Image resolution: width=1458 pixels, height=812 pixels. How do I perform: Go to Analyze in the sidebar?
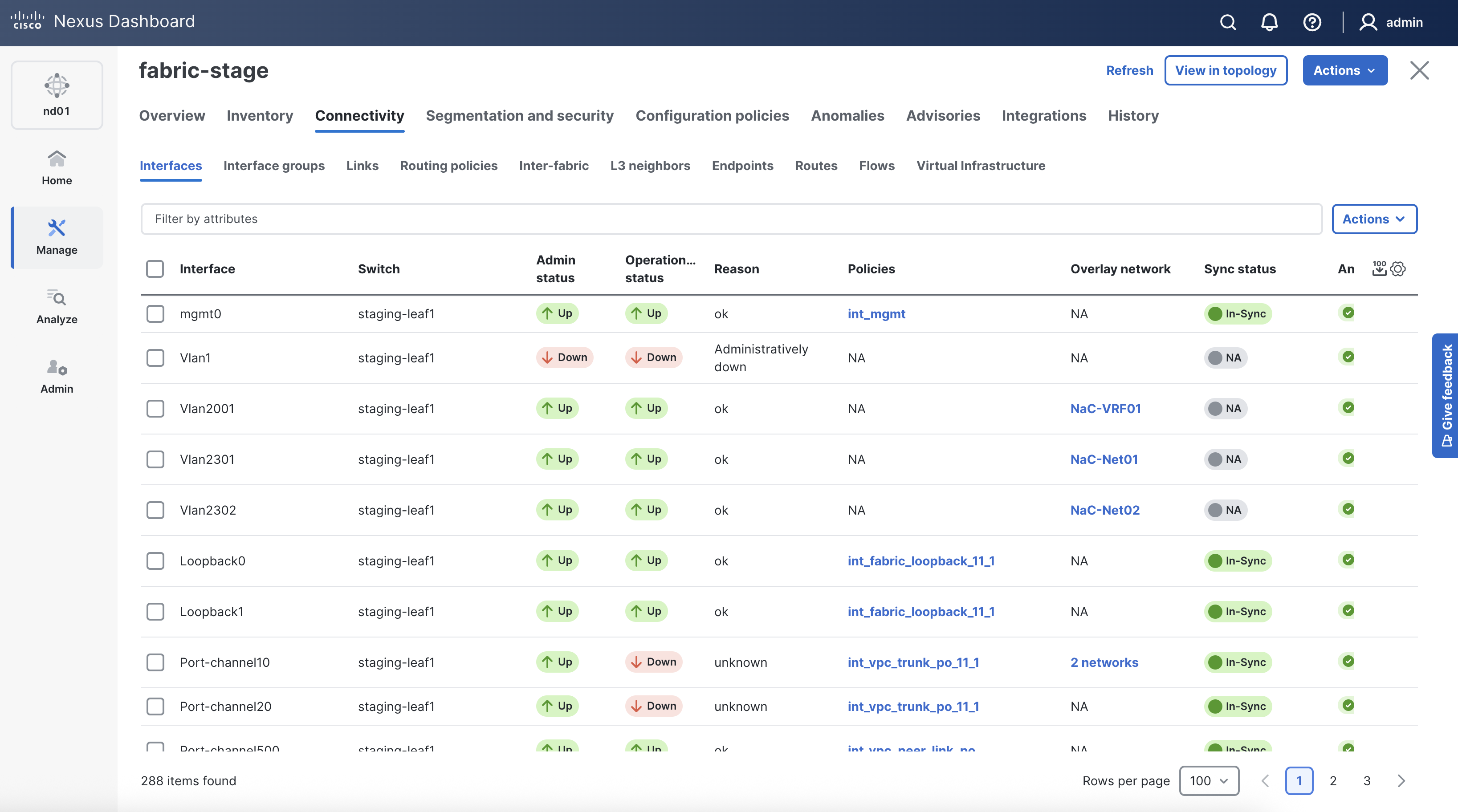(x=57, y=306)
